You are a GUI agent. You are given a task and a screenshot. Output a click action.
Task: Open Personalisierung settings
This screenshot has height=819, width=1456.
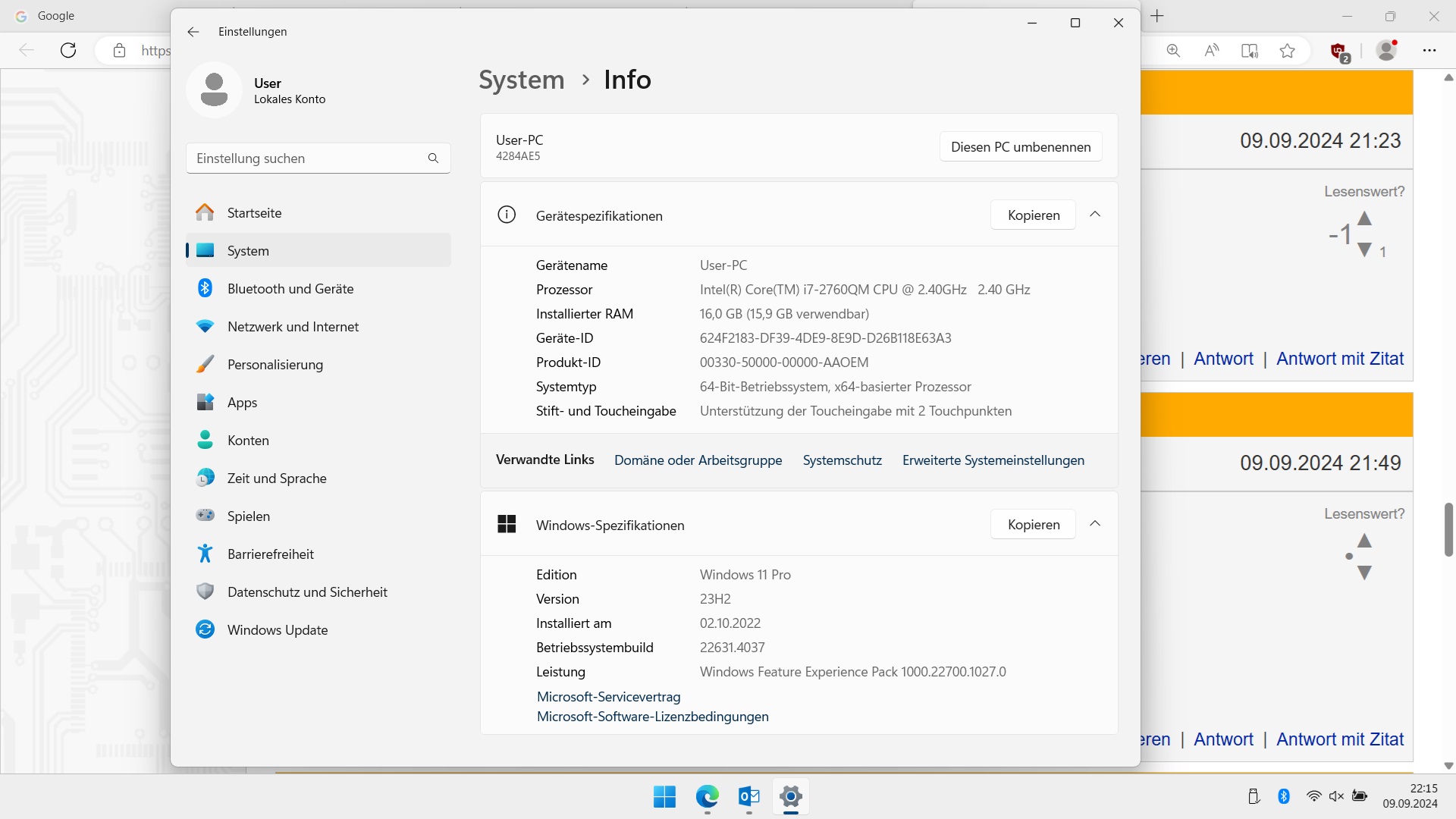coord(318,365)
